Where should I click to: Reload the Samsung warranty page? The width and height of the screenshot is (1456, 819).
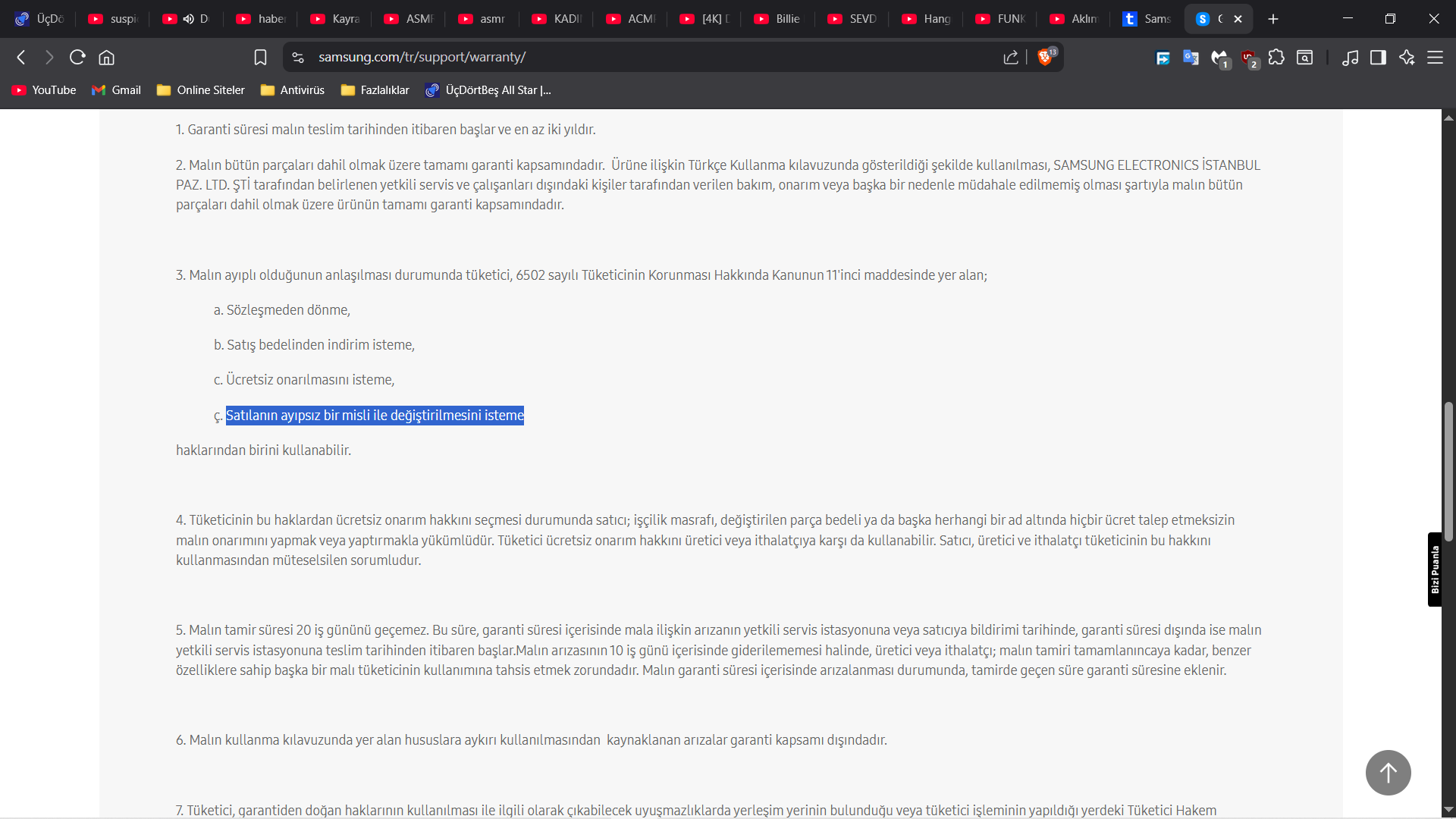pyautogui.click(x=77, y=57)
